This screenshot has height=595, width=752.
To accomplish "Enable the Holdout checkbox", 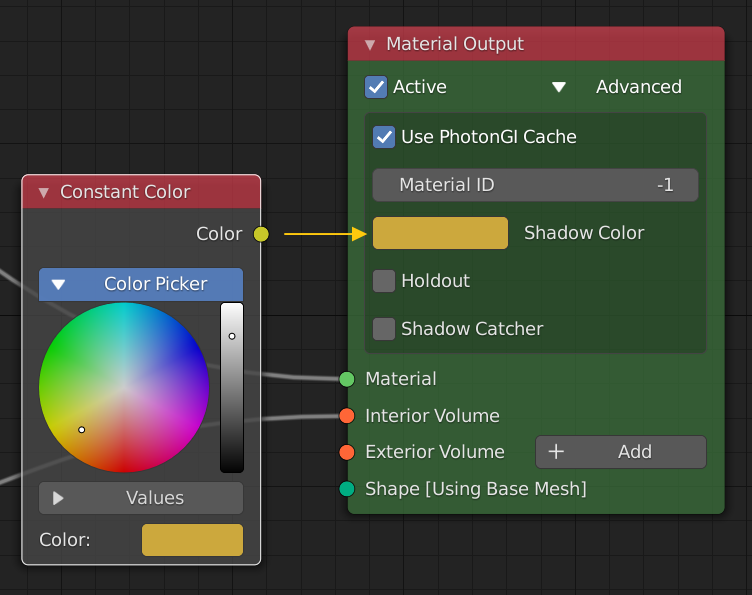I will (384, 281).
